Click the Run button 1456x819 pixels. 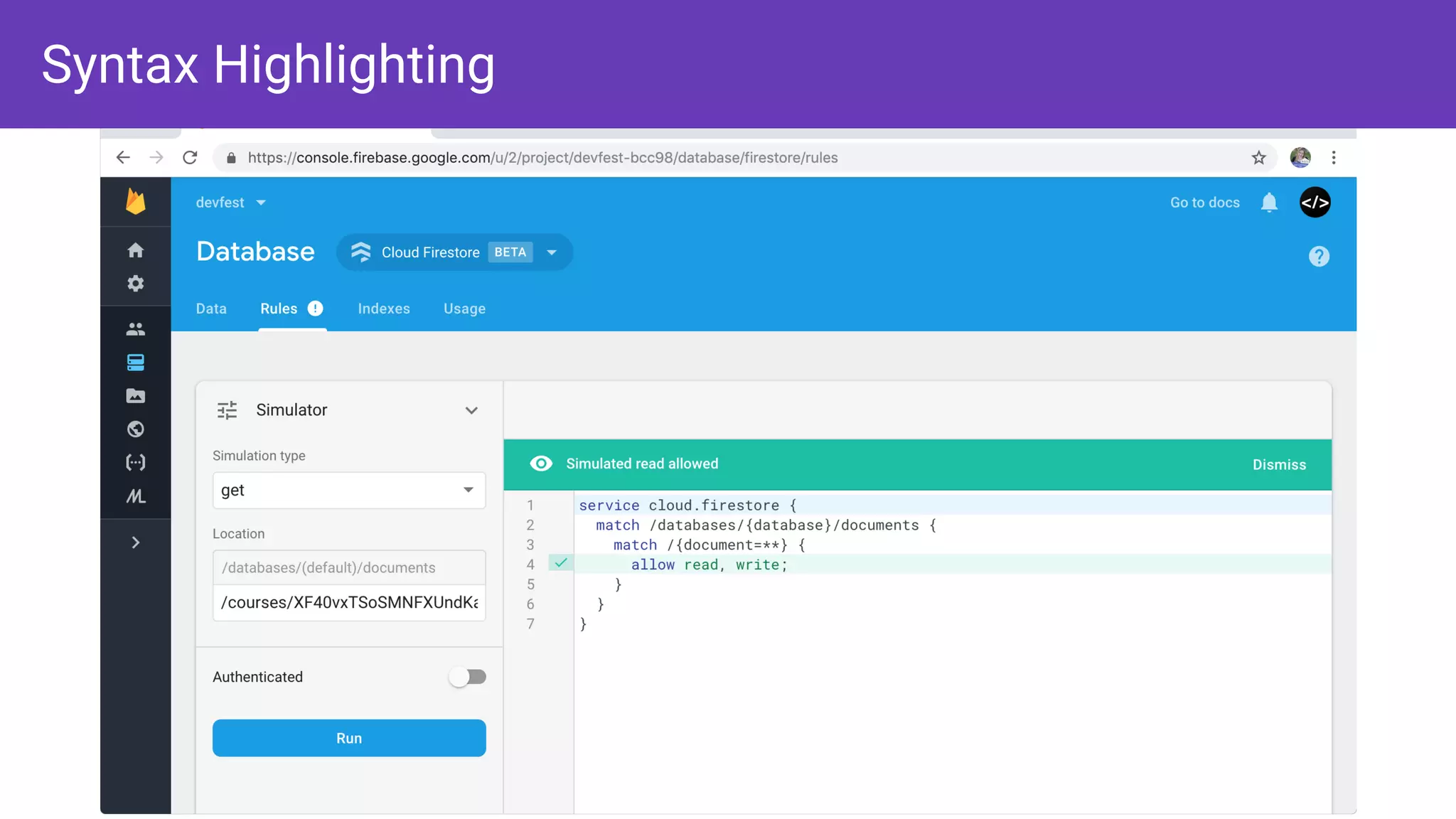[349, 738]
